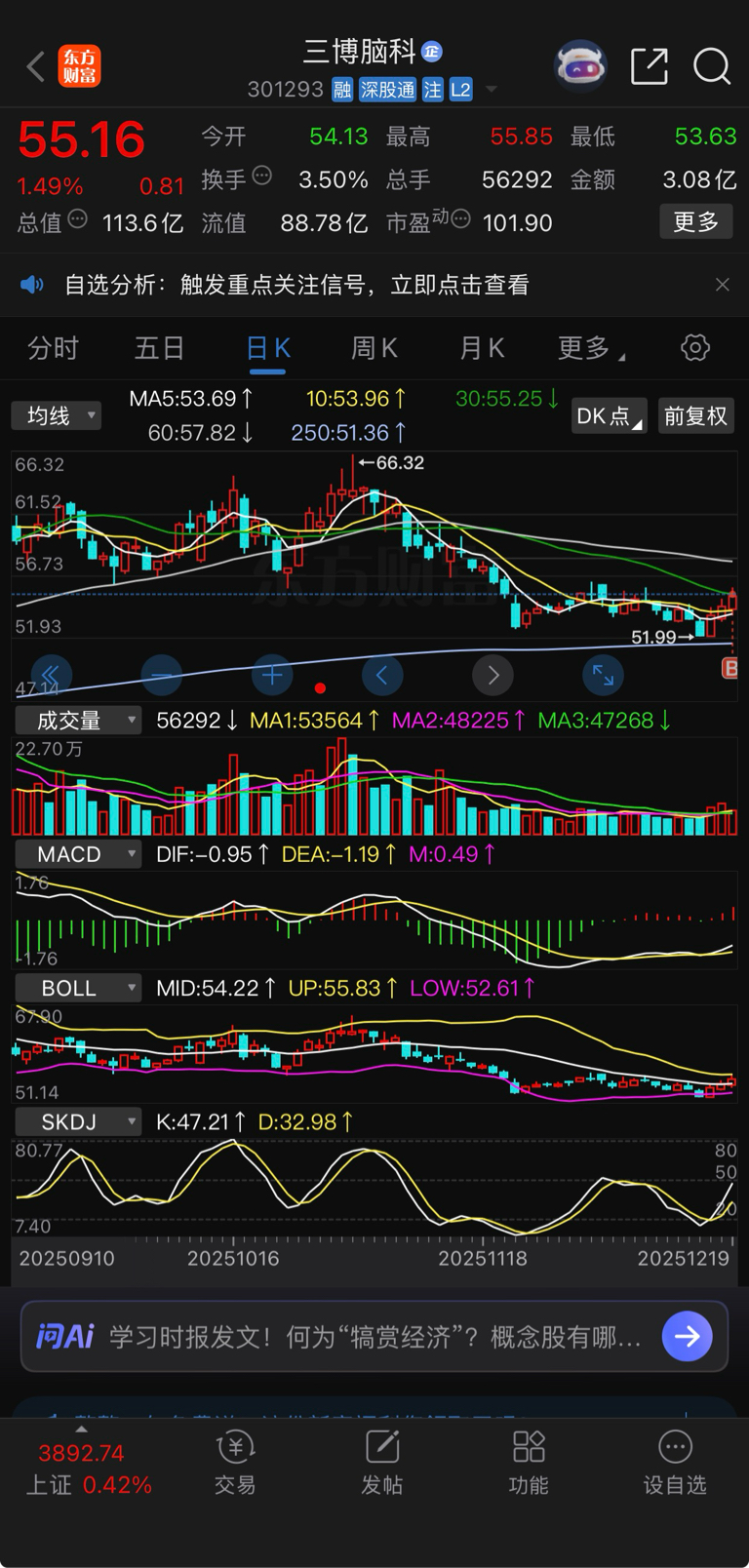Open the robot assistant avatar
This screenshot has width=749, height=1568.
tap(580, 66)
